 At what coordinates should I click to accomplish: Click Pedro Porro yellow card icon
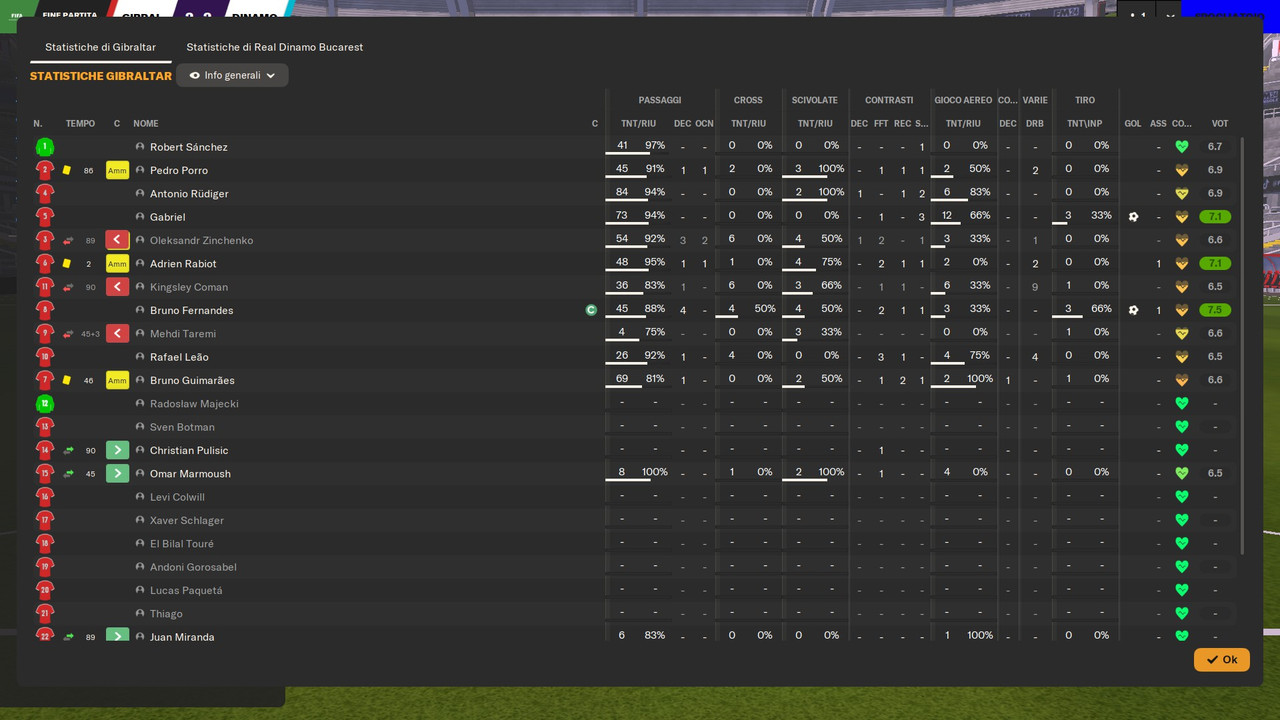coord(67,171)
